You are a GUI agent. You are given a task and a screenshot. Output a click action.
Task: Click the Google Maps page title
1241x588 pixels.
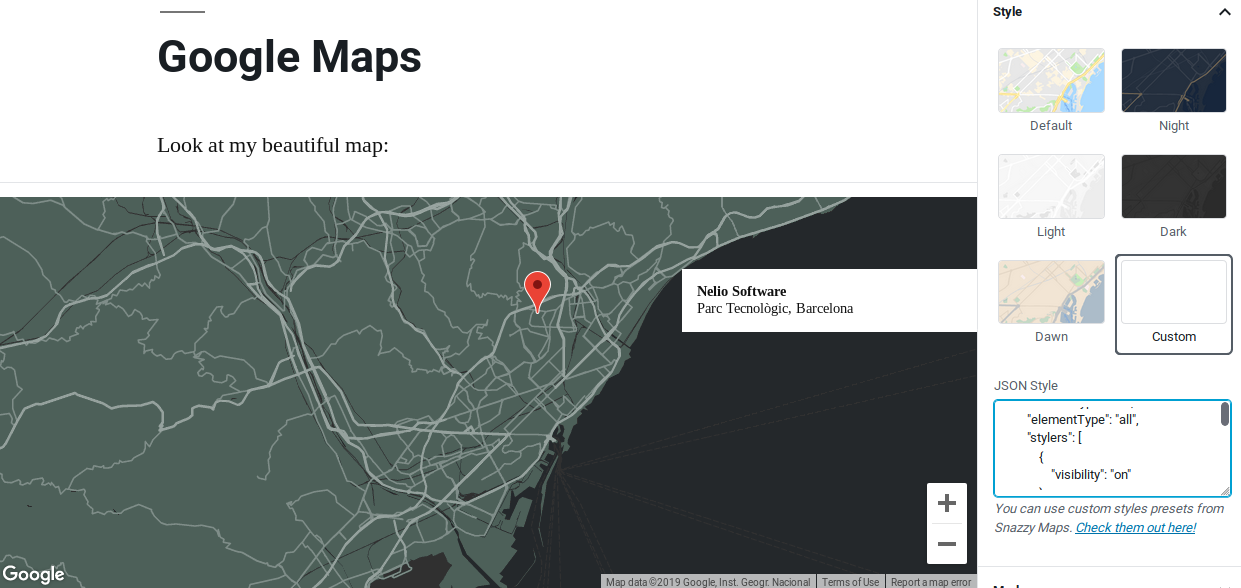(x=290, y=56)
